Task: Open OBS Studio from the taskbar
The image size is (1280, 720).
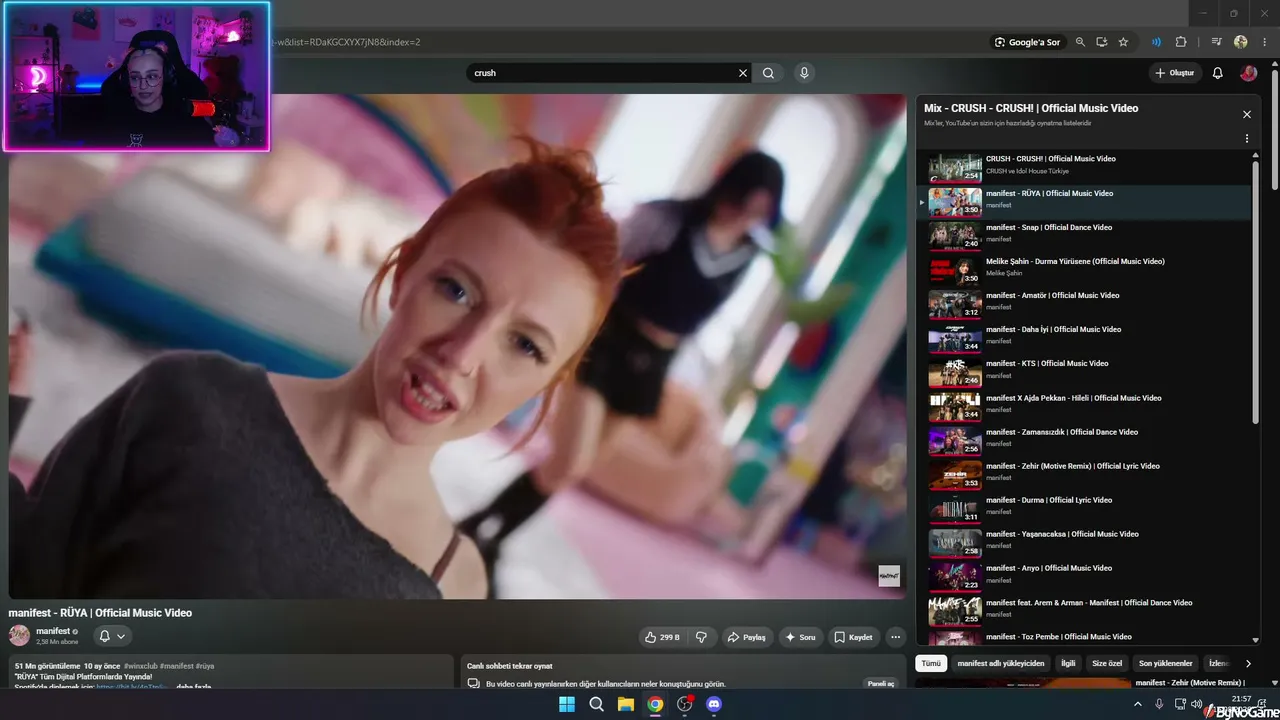Action: point(685,704)
